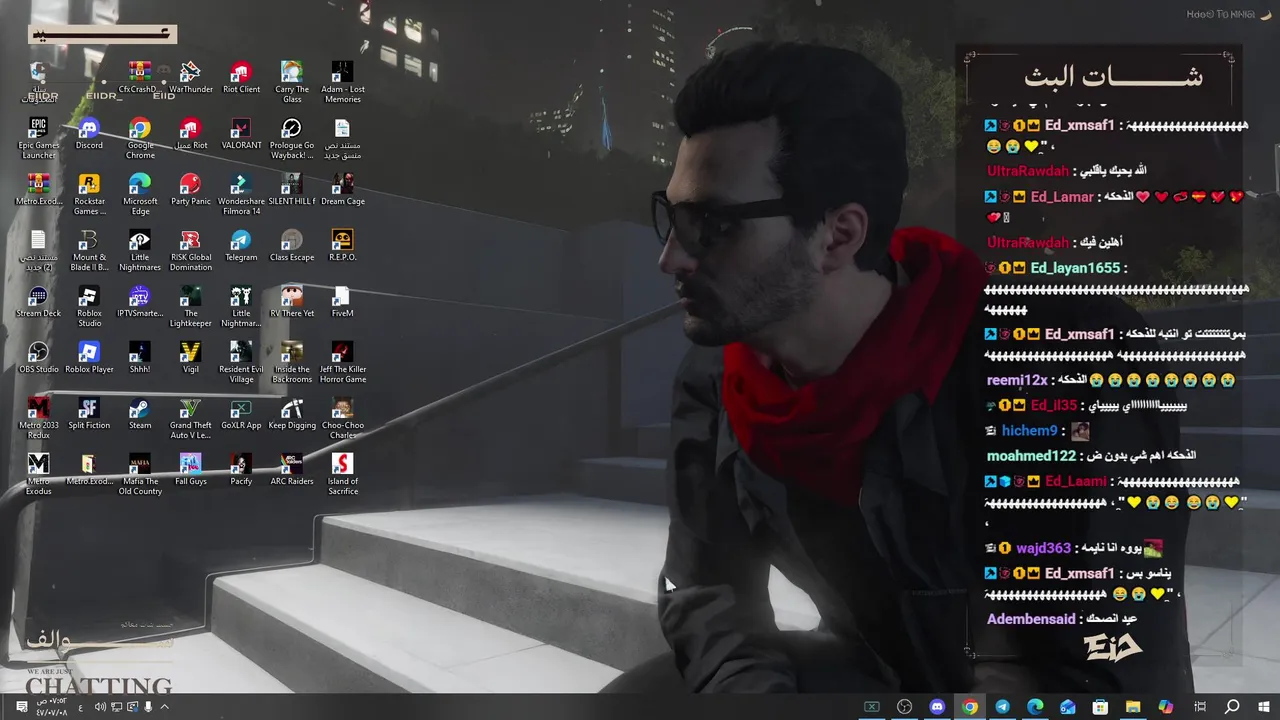Select Mafia The Old Country desktop icon
This screenshot has width=1280, height=720.
(x=140, y=475)
